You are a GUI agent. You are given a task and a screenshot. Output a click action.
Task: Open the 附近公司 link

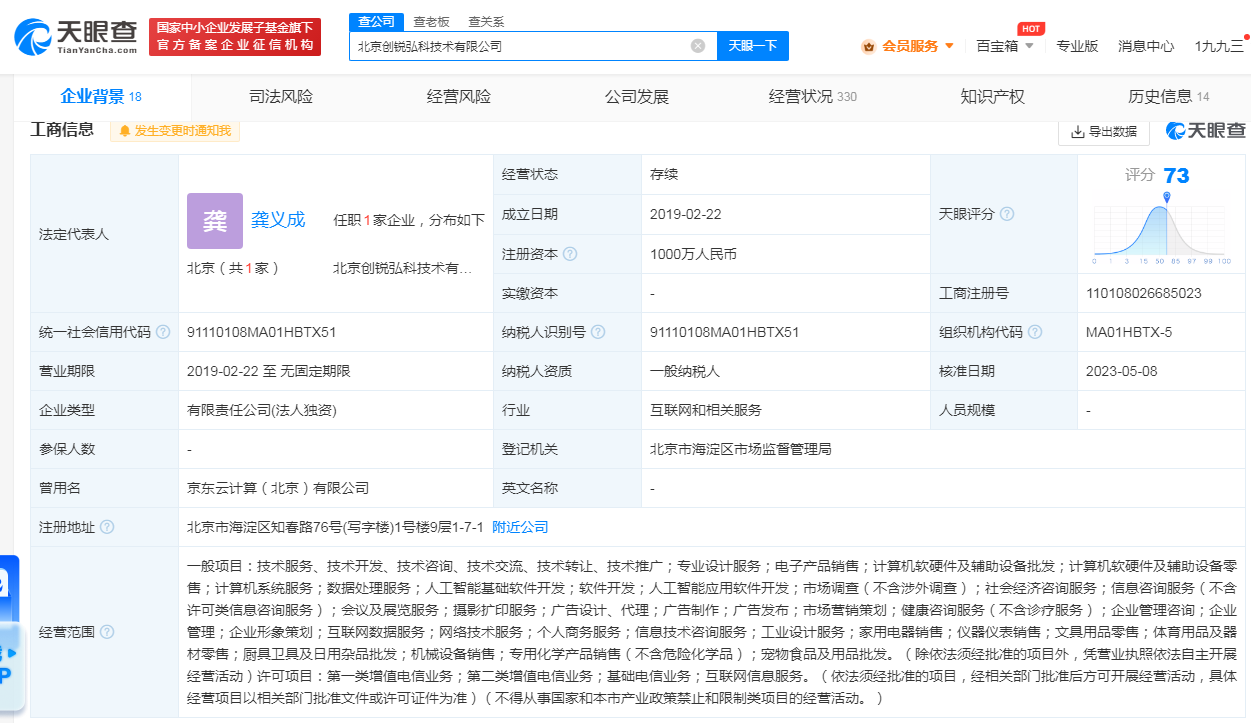point(520,527)
